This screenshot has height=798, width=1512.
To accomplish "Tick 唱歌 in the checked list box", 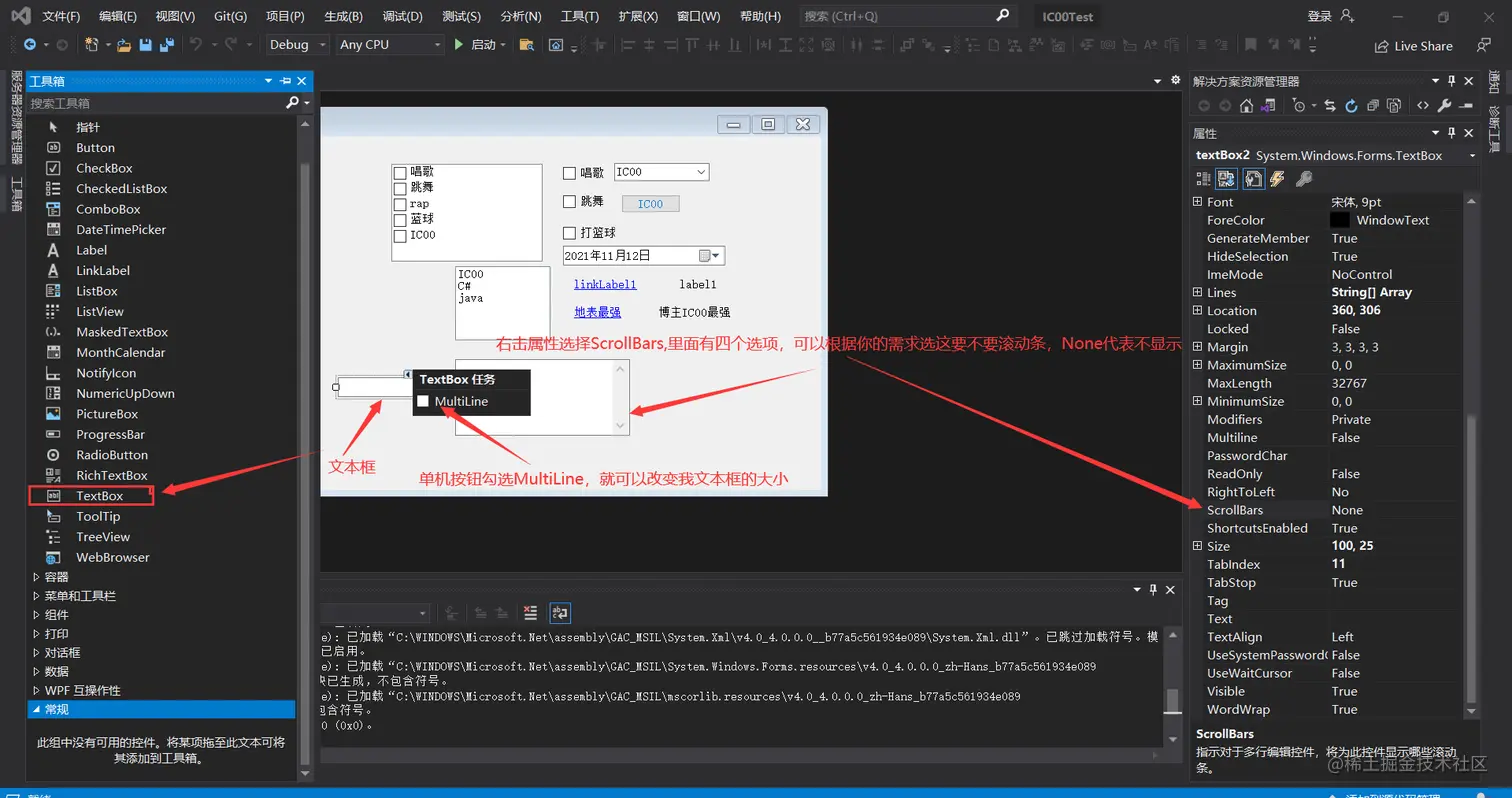I will pos(400,173).
